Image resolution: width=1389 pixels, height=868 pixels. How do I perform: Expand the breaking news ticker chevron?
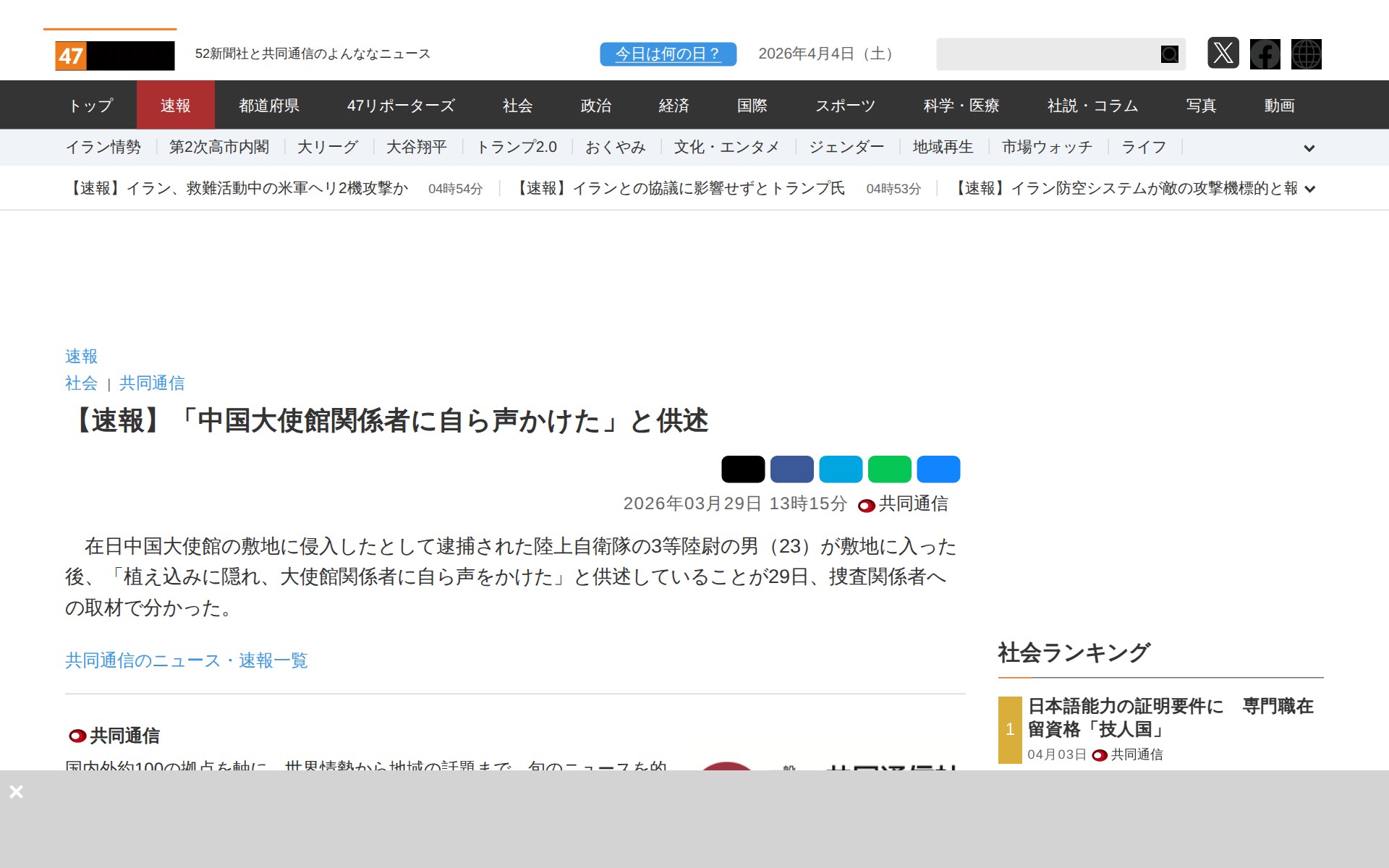click(1309, 190)
